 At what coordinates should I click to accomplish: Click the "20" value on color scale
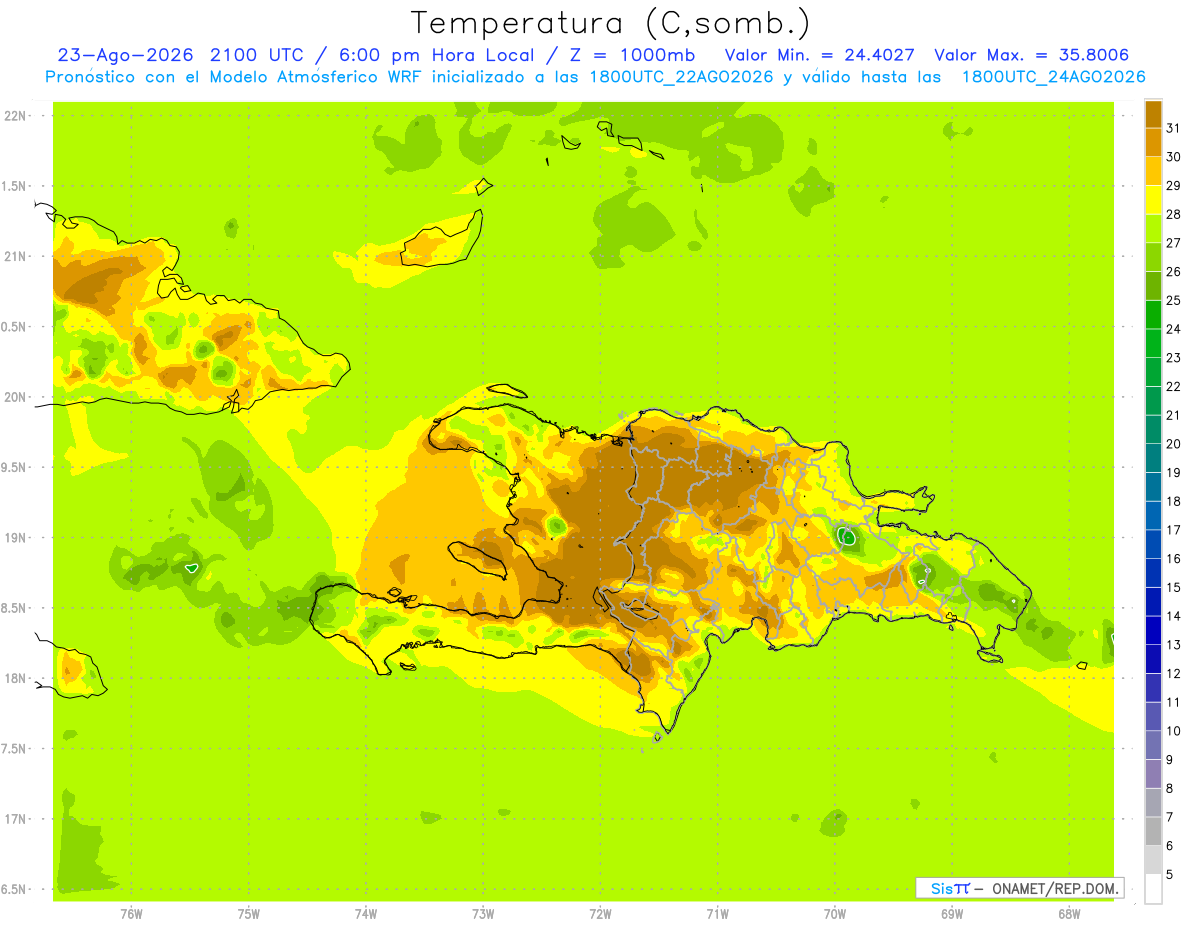(x=1174, y=444)
